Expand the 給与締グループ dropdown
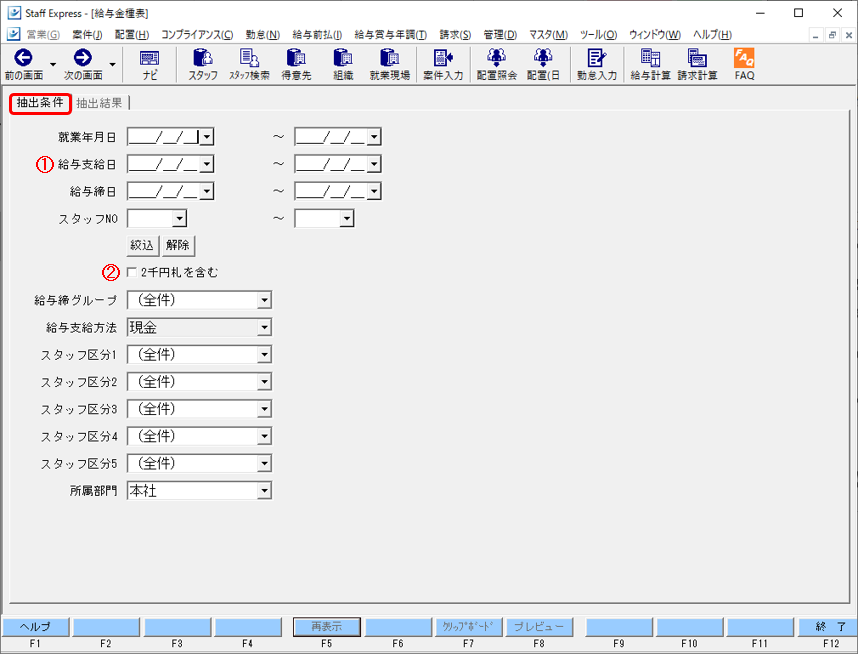The height and width of the screenshot is (654, 858). (264, 300)
